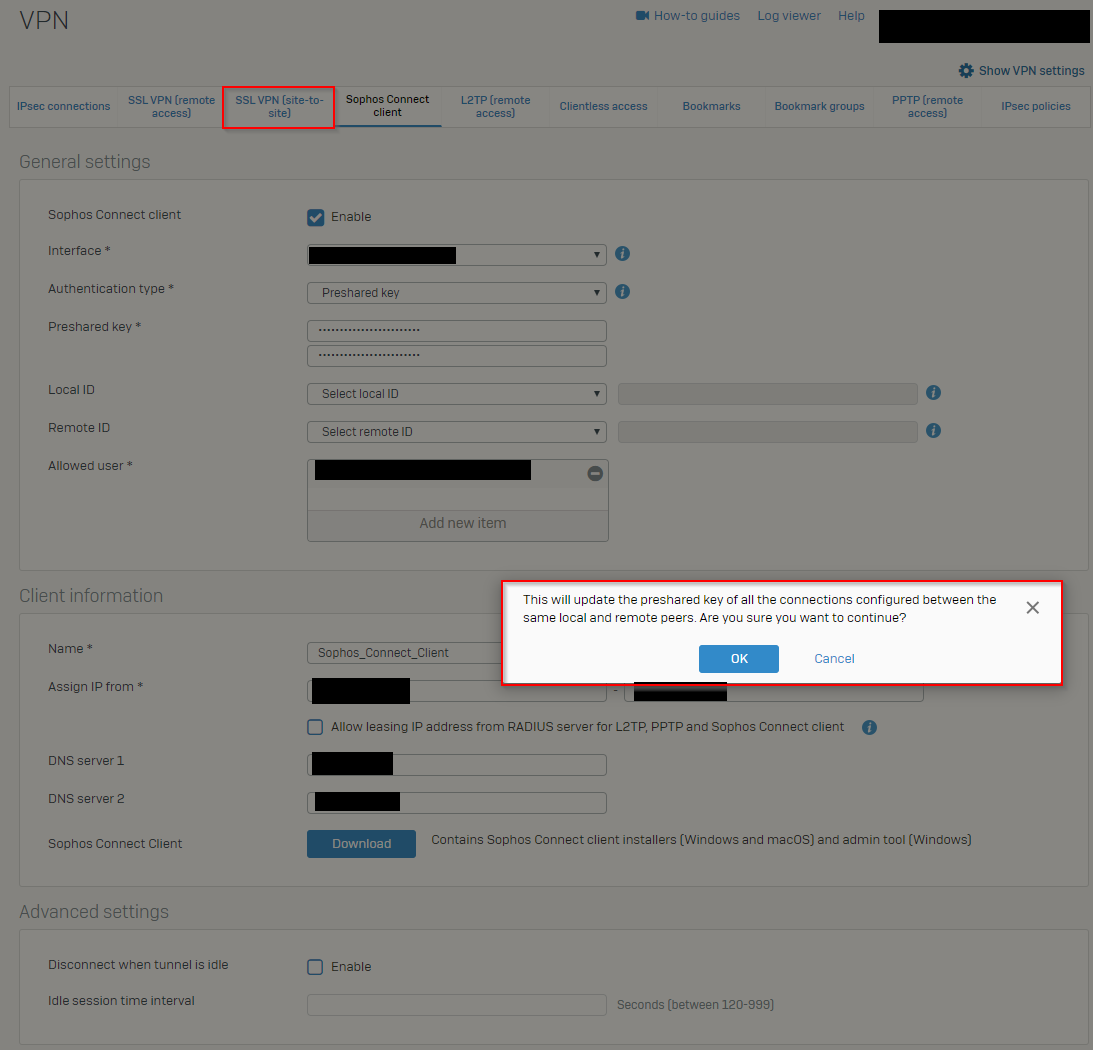Remove the allowed user with minus icon

[x=595, y=473]
